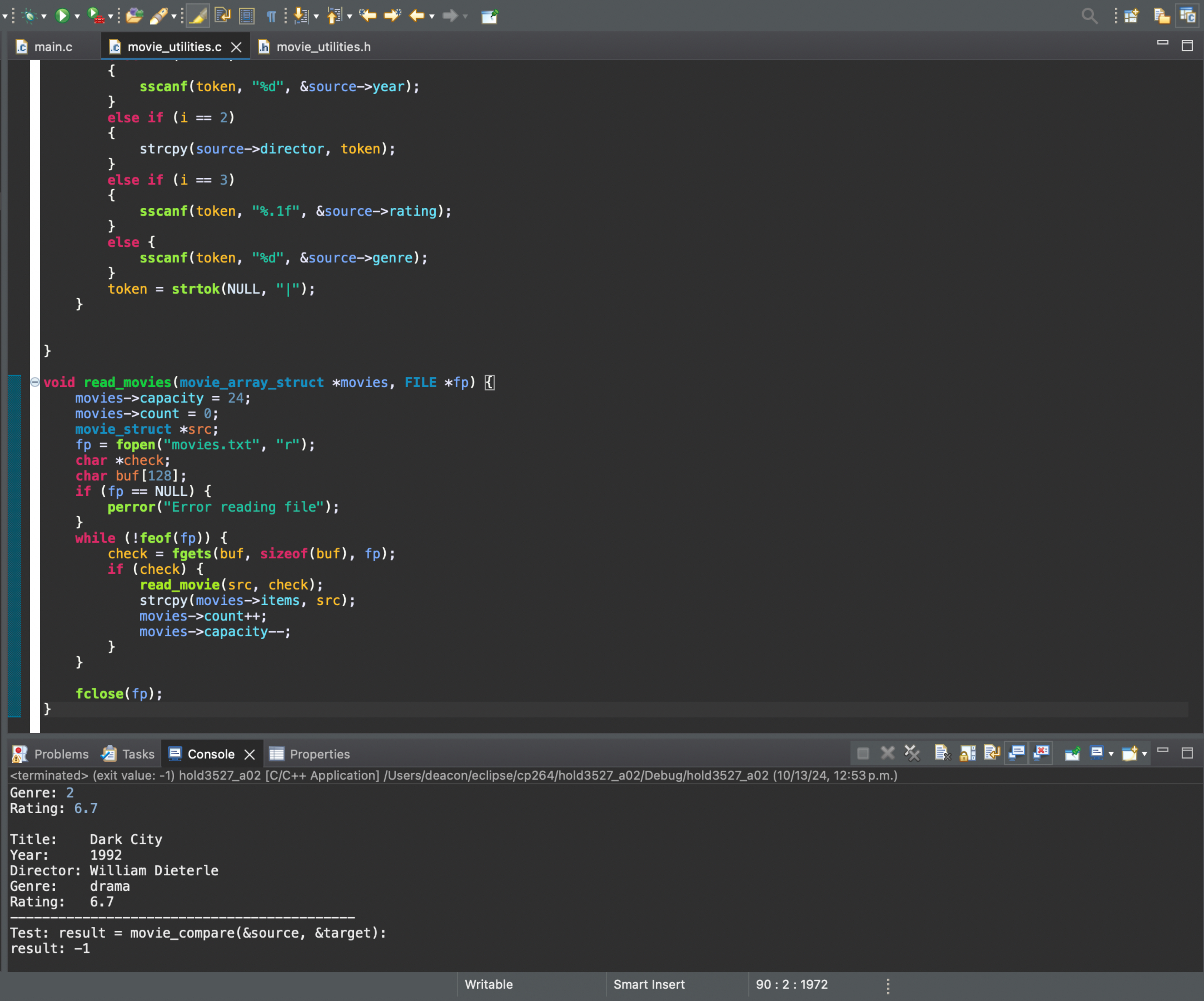The height and width of the screenshot is (1001, 1204).
Task: Collapse the read_movies function body
Action: pyautogui.click(x=34, y=382)
